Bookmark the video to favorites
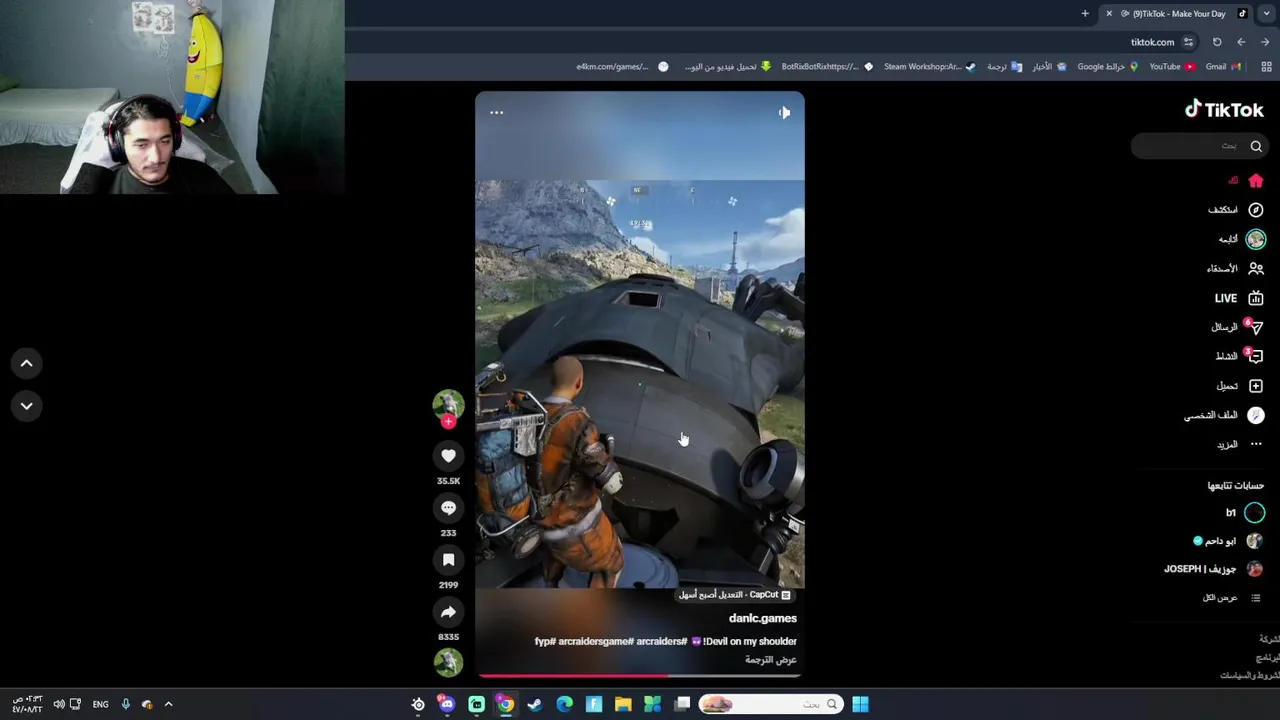The width and height of the screenshot is (1280, 720). point(448,560)
